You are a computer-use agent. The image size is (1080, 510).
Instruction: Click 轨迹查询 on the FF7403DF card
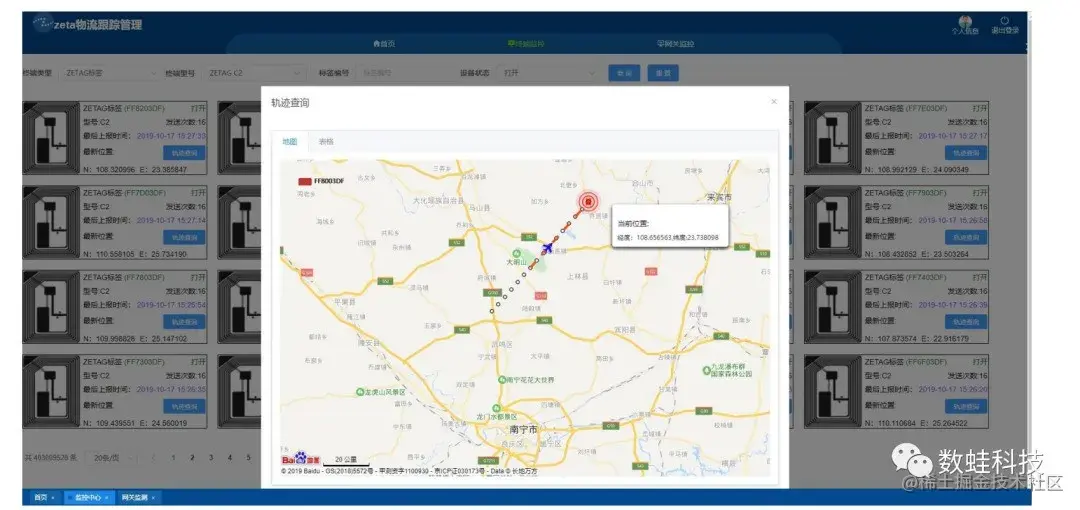pos(966,322)
